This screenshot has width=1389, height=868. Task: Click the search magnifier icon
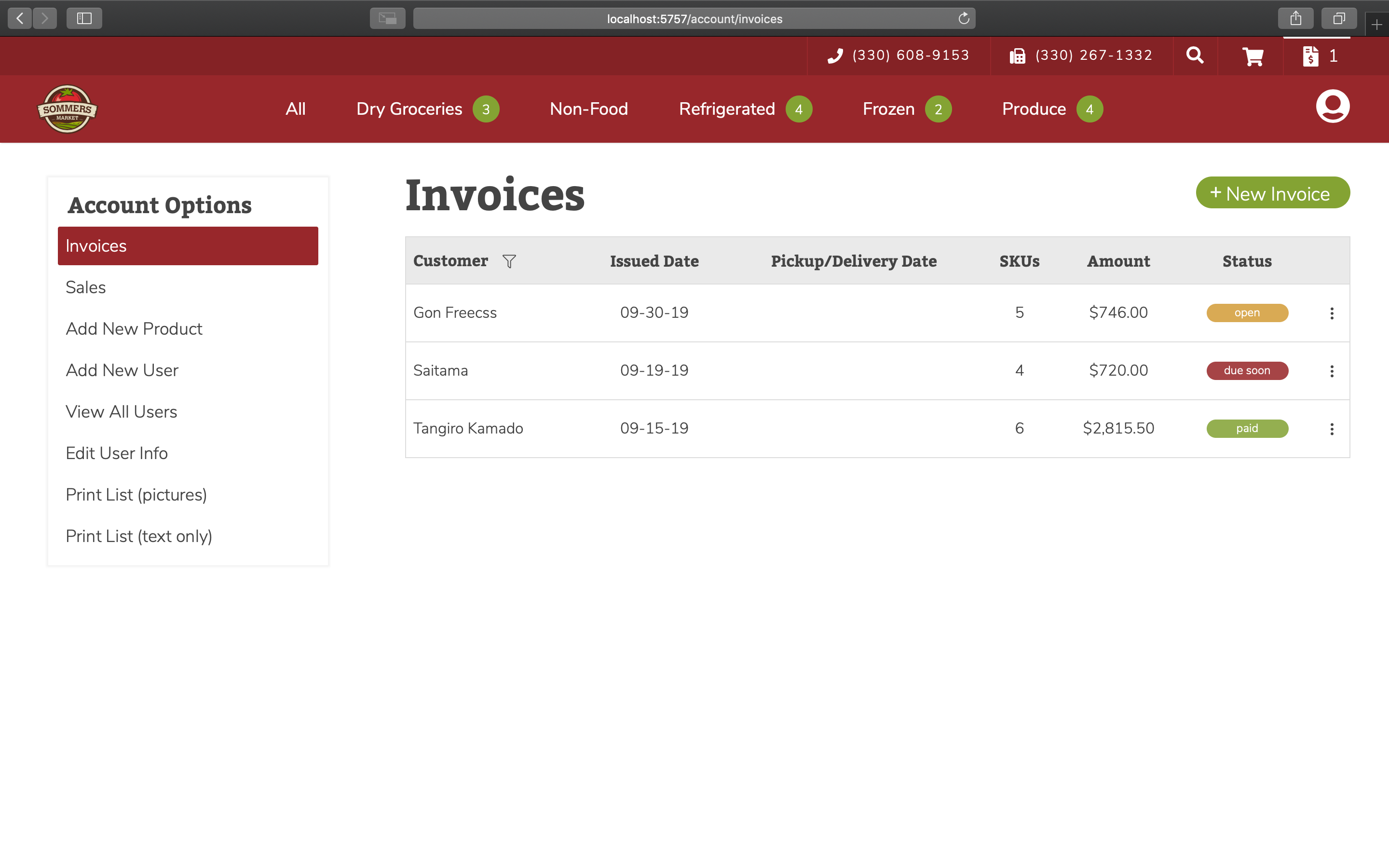(x=1195, y=55)
